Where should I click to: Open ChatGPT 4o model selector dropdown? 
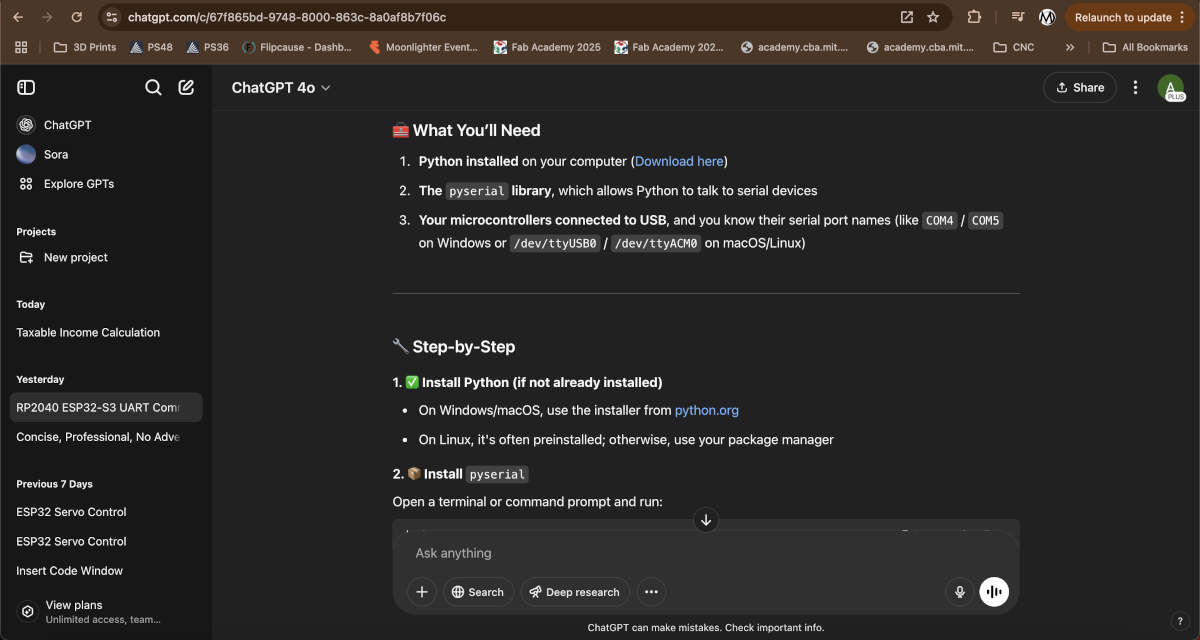[281, 88]
